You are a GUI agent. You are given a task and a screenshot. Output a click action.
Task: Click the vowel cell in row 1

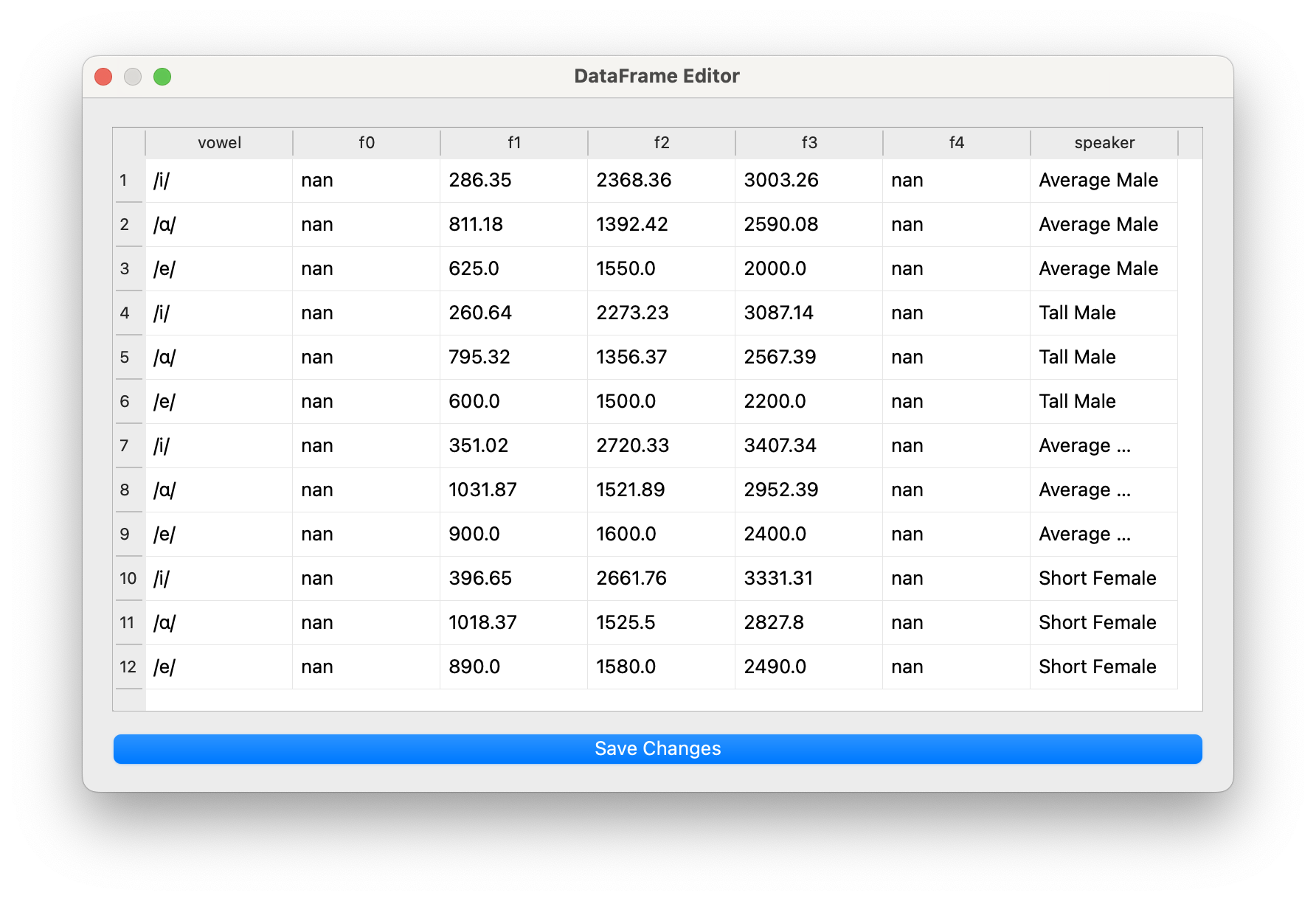tap(219, 181)
